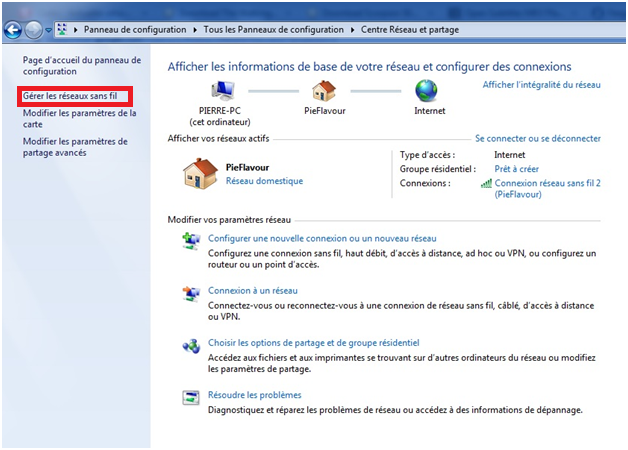Open Connexion à un réseau link

pos(253,291)
